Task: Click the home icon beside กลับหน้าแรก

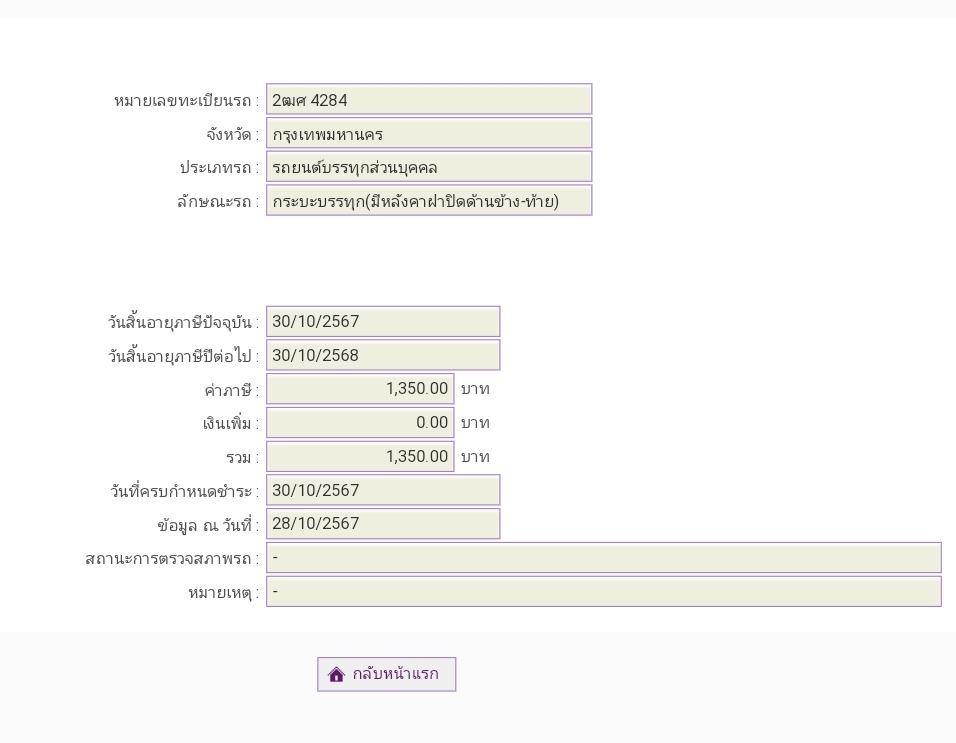Action: click(x=336, y=675)
